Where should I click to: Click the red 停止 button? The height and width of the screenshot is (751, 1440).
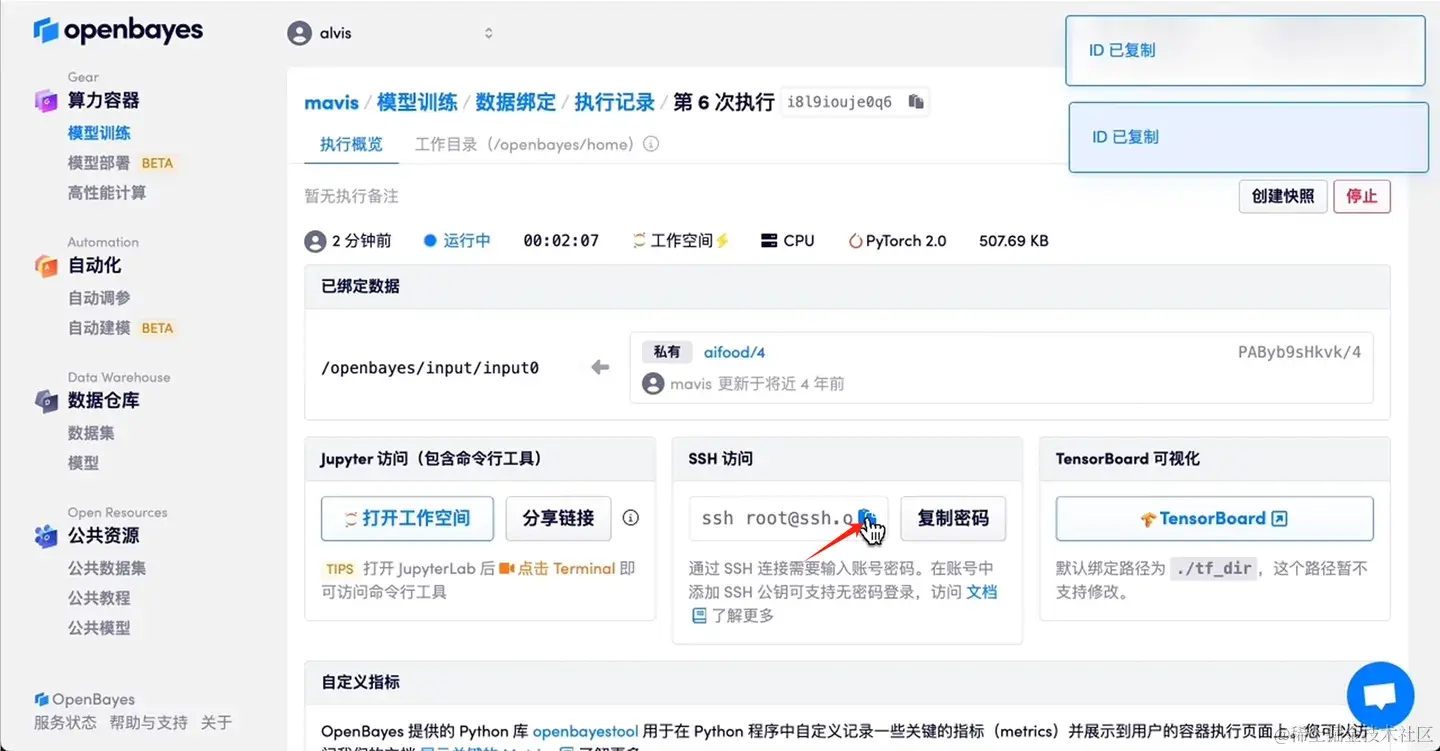[1362, 196]
